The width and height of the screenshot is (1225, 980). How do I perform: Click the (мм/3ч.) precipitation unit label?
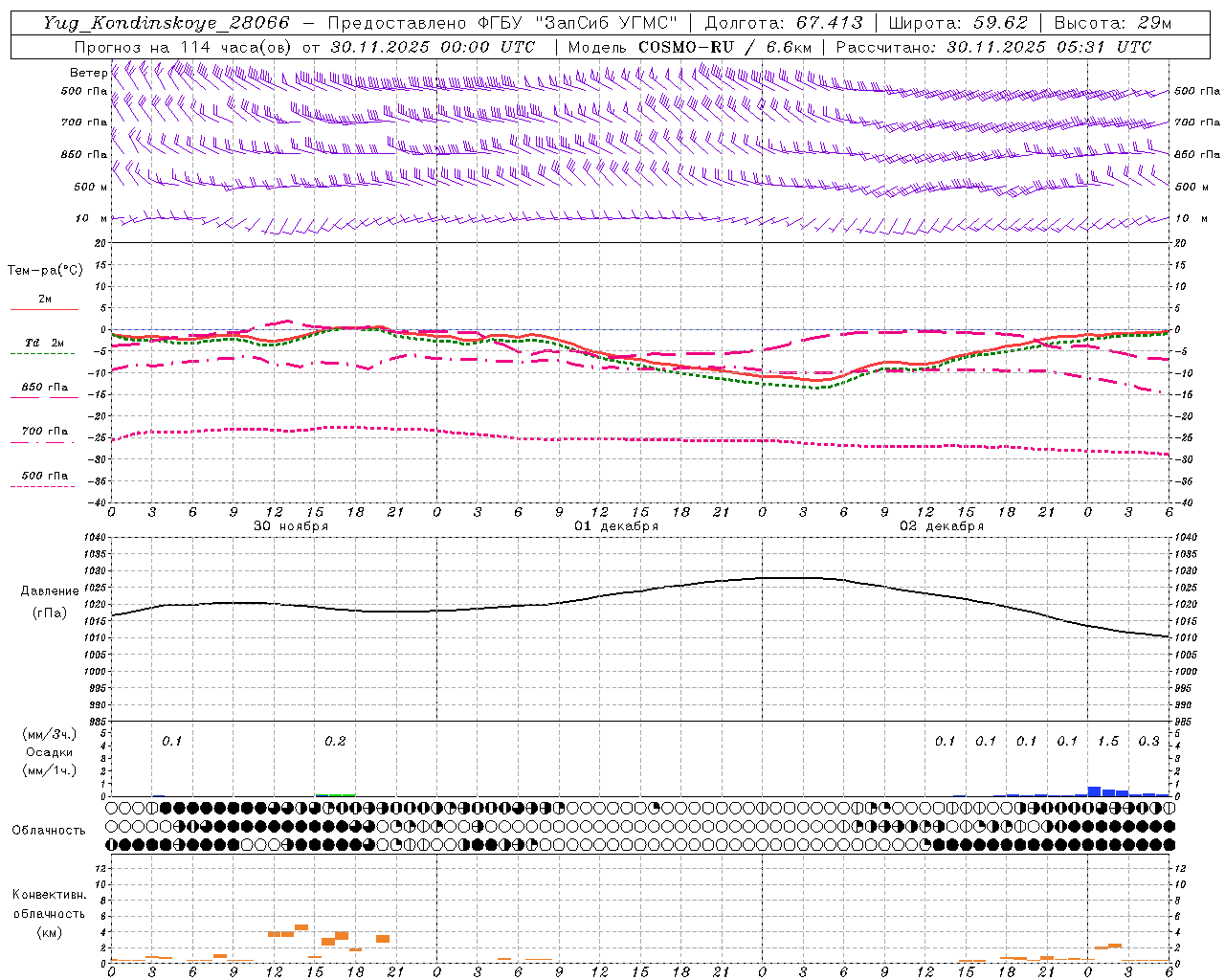(x=49, y=734)
